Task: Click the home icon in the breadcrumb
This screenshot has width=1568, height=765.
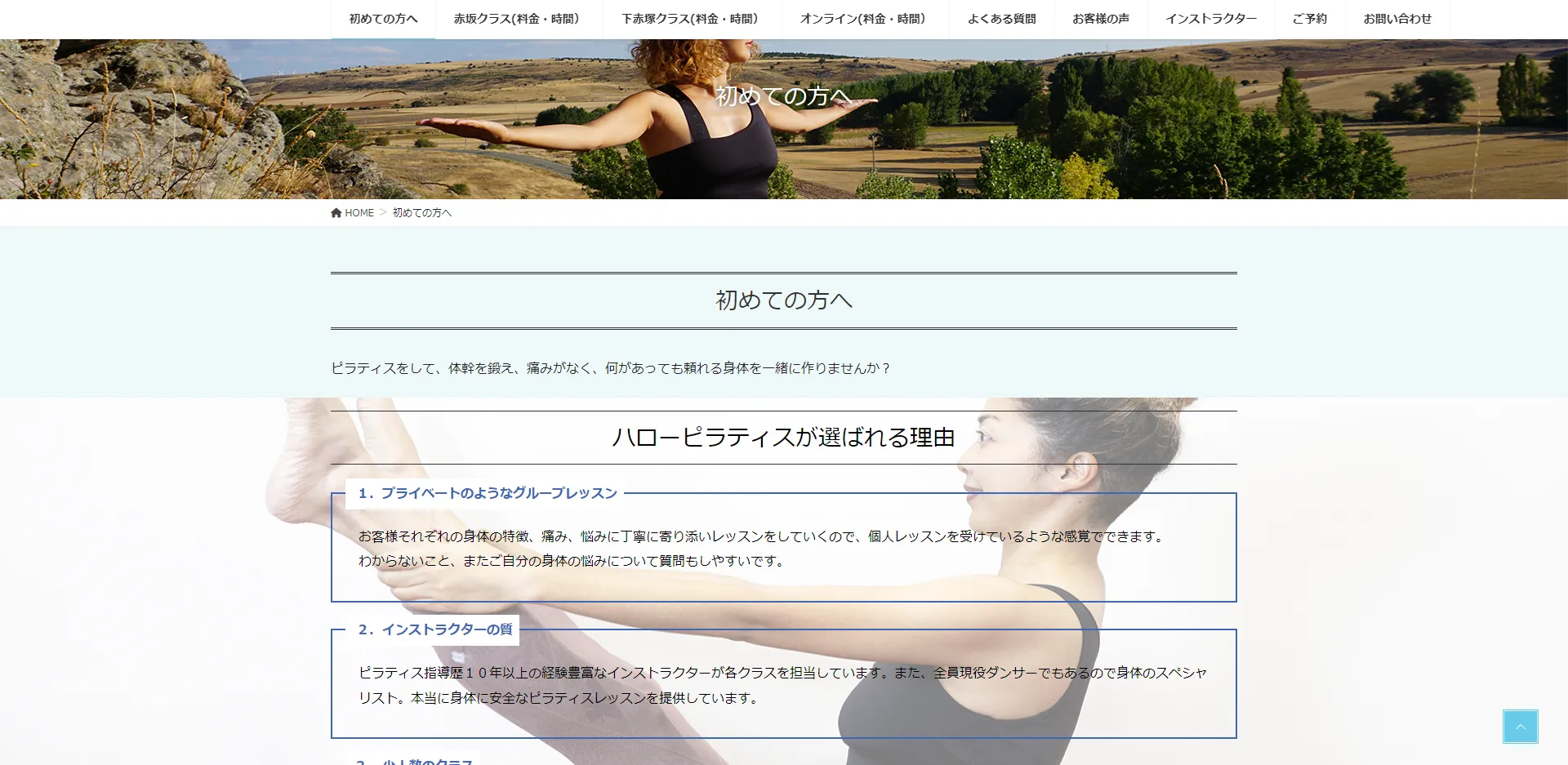Action: pyautogui.click(x=336, y=213)
